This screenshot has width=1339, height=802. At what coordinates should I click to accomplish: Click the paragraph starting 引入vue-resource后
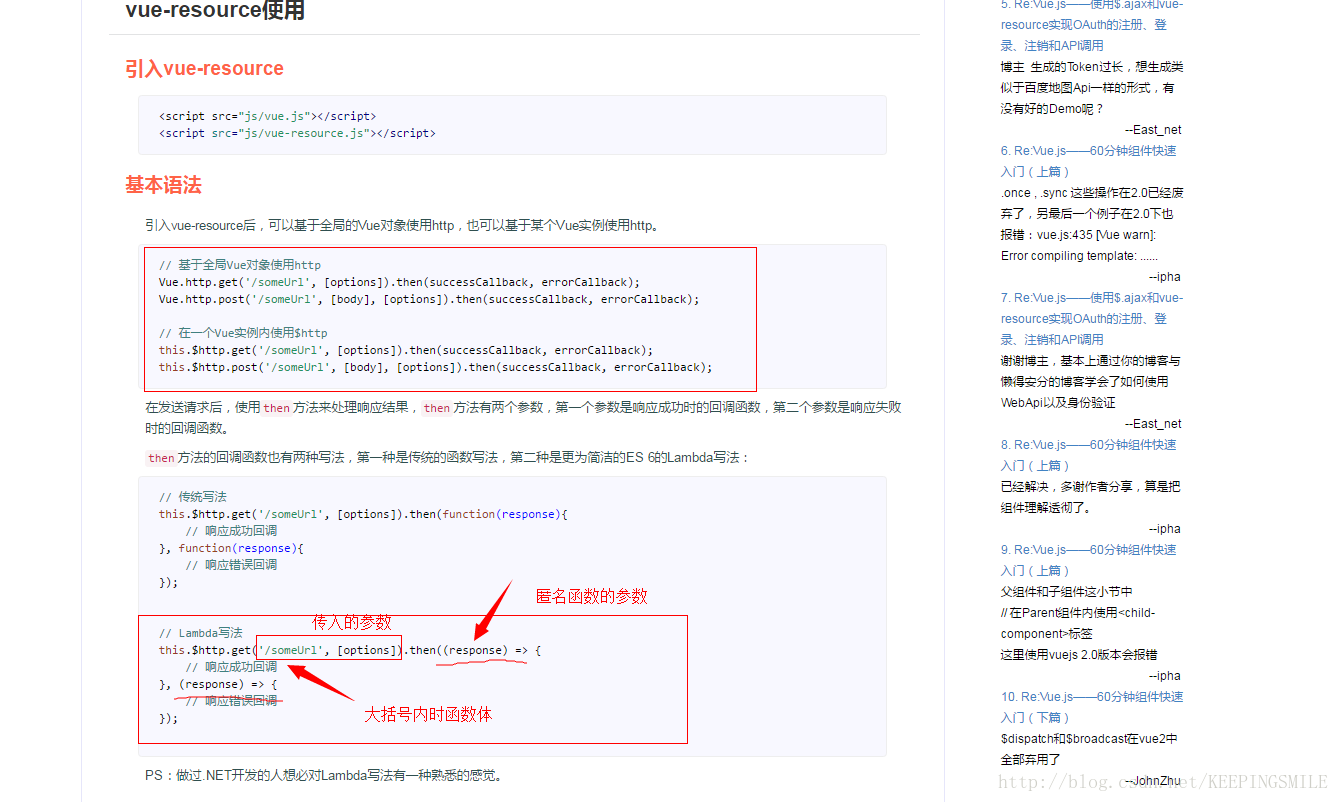point(403,226)
